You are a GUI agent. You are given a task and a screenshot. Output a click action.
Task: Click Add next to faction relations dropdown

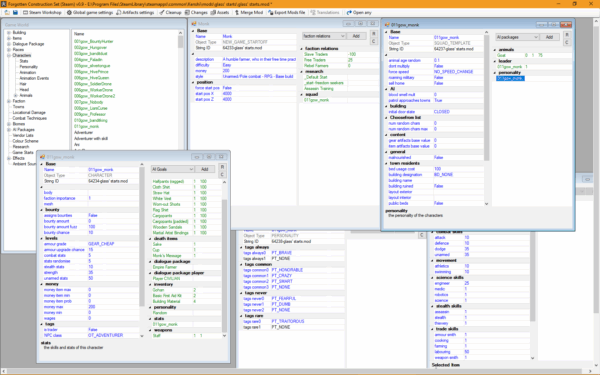coord(356,36)
